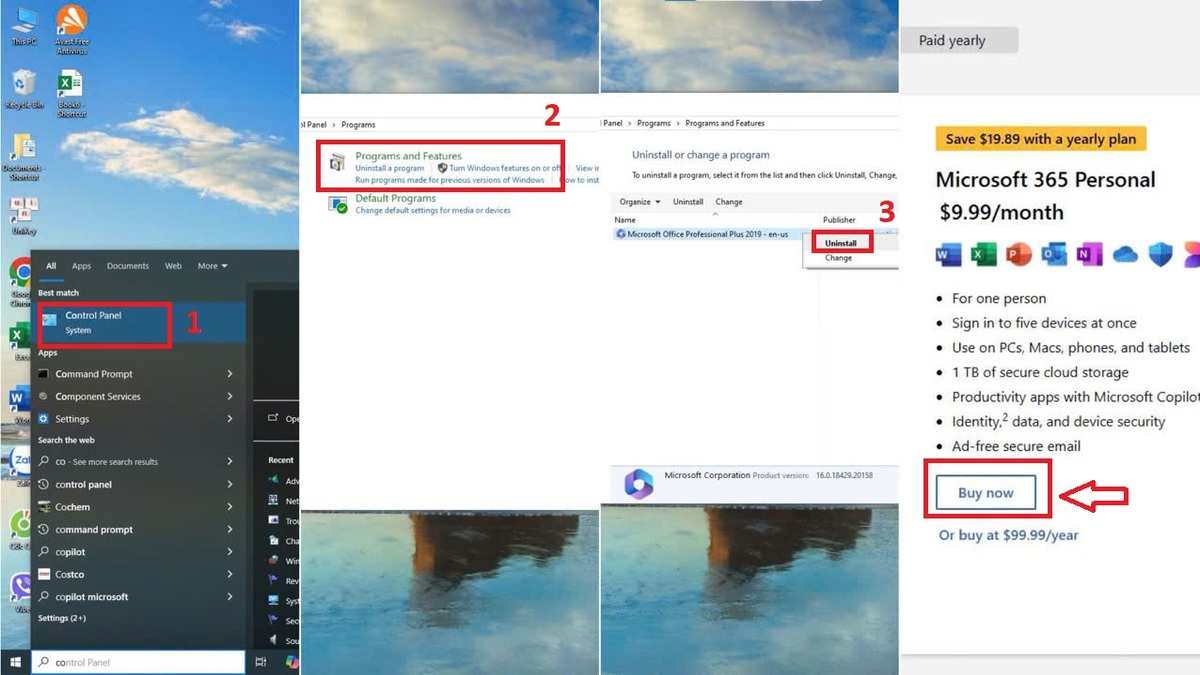Image resolution: width=1200 pixels, height=675 pixels.
Task: Click the Excel icon under Microsoft 365 Personal
Action: [984, 254]
